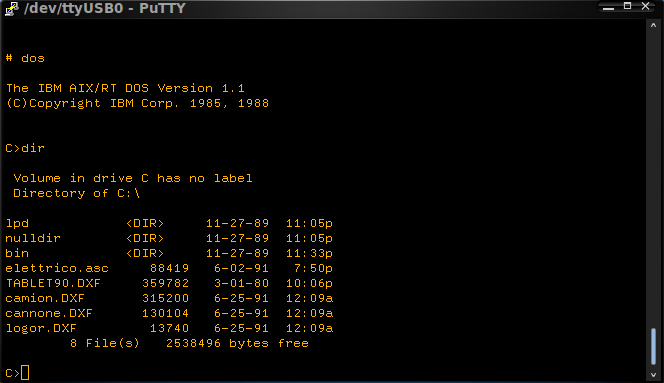The image size is (664, 383).
Task: Click the 'Directory of C:\' line
Action: 77,193
